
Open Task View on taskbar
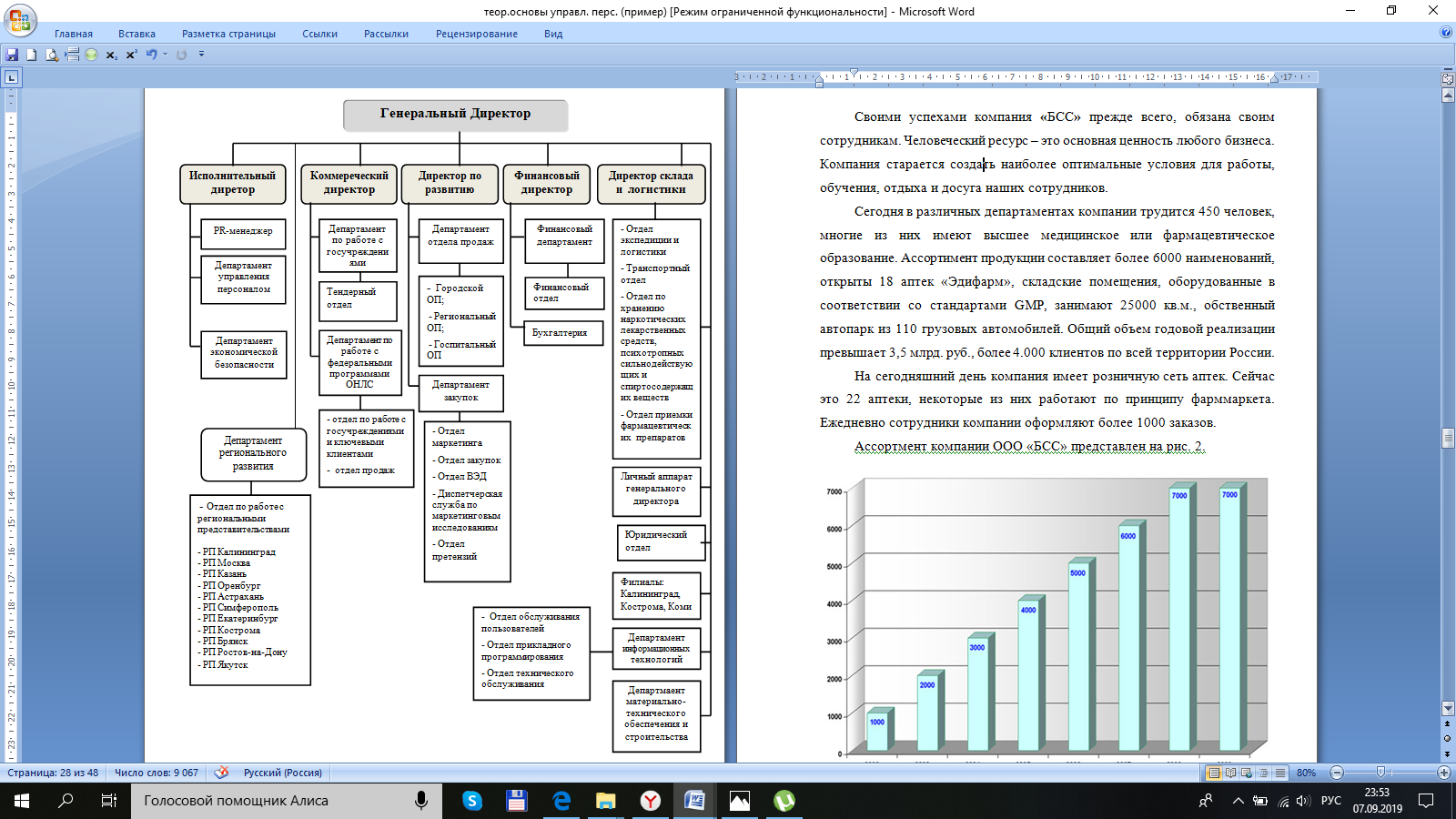pyautogui.click(x=109, y=801)
